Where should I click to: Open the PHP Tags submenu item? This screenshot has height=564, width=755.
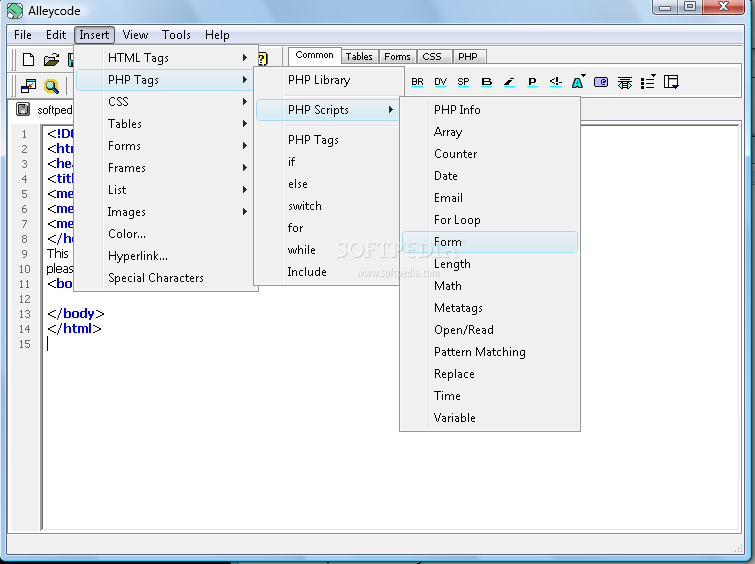click(164, 80)
